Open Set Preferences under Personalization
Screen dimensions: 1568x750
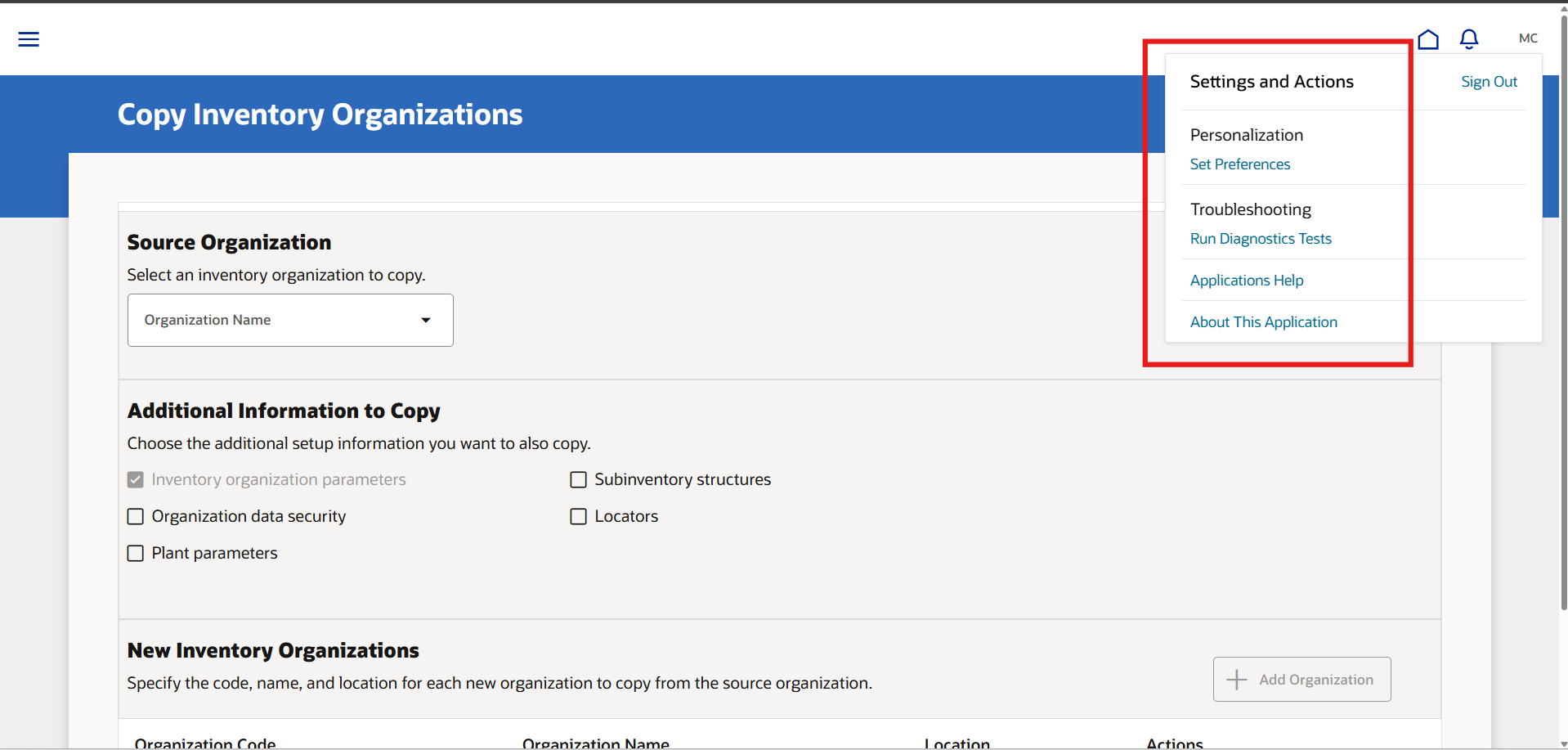point(1239,164)
